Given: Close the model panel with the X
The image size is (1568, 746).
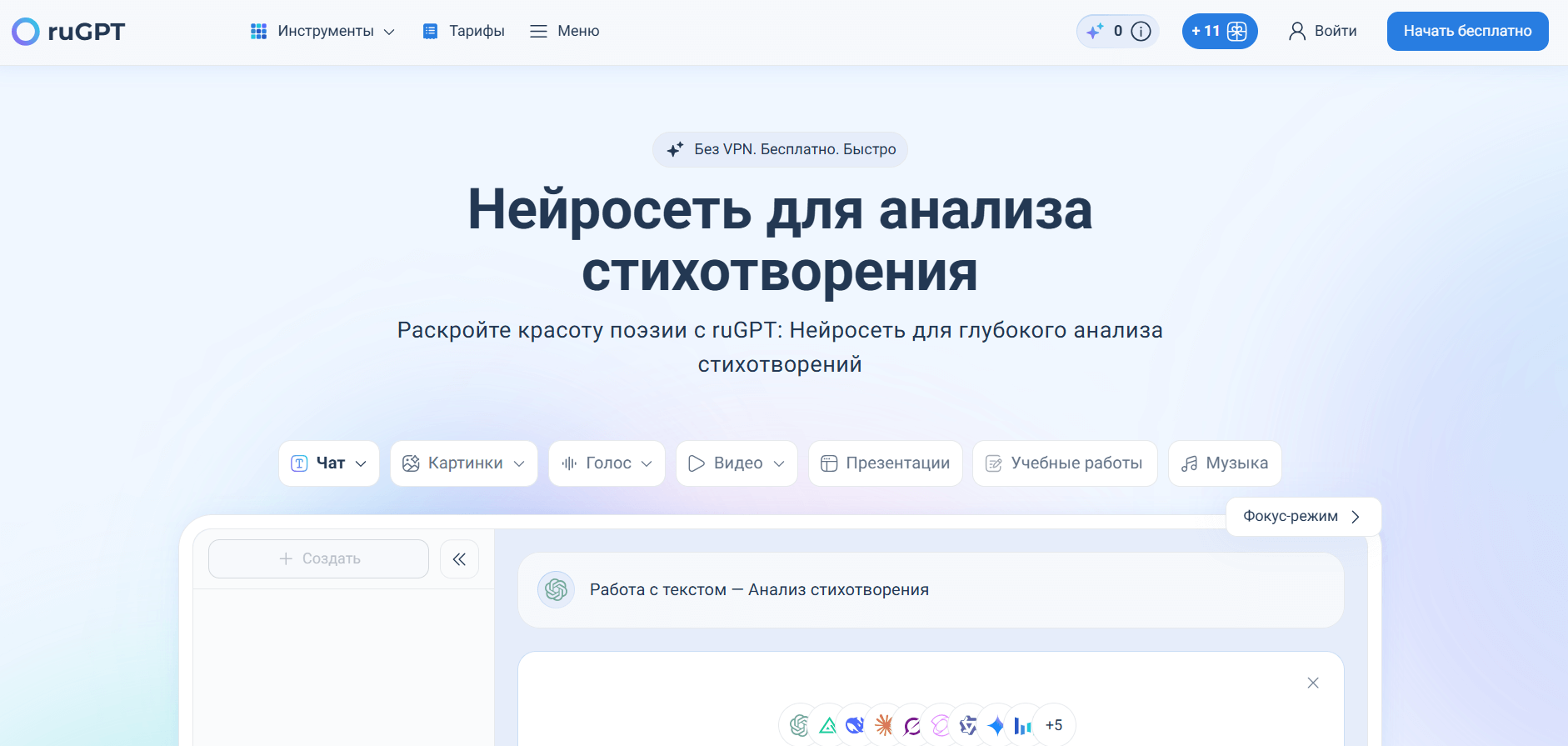Looking at the screenshot, I should click(x=1313, y=683).
